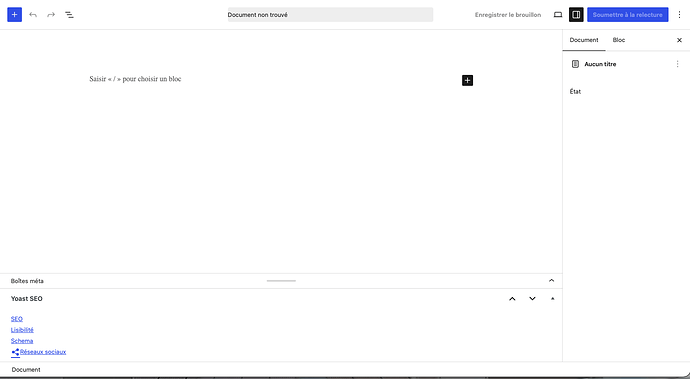Click the État label in sidebar
The height and width of the screenshot is (379, 690).
pyautogui.click(x=575, y=92)
